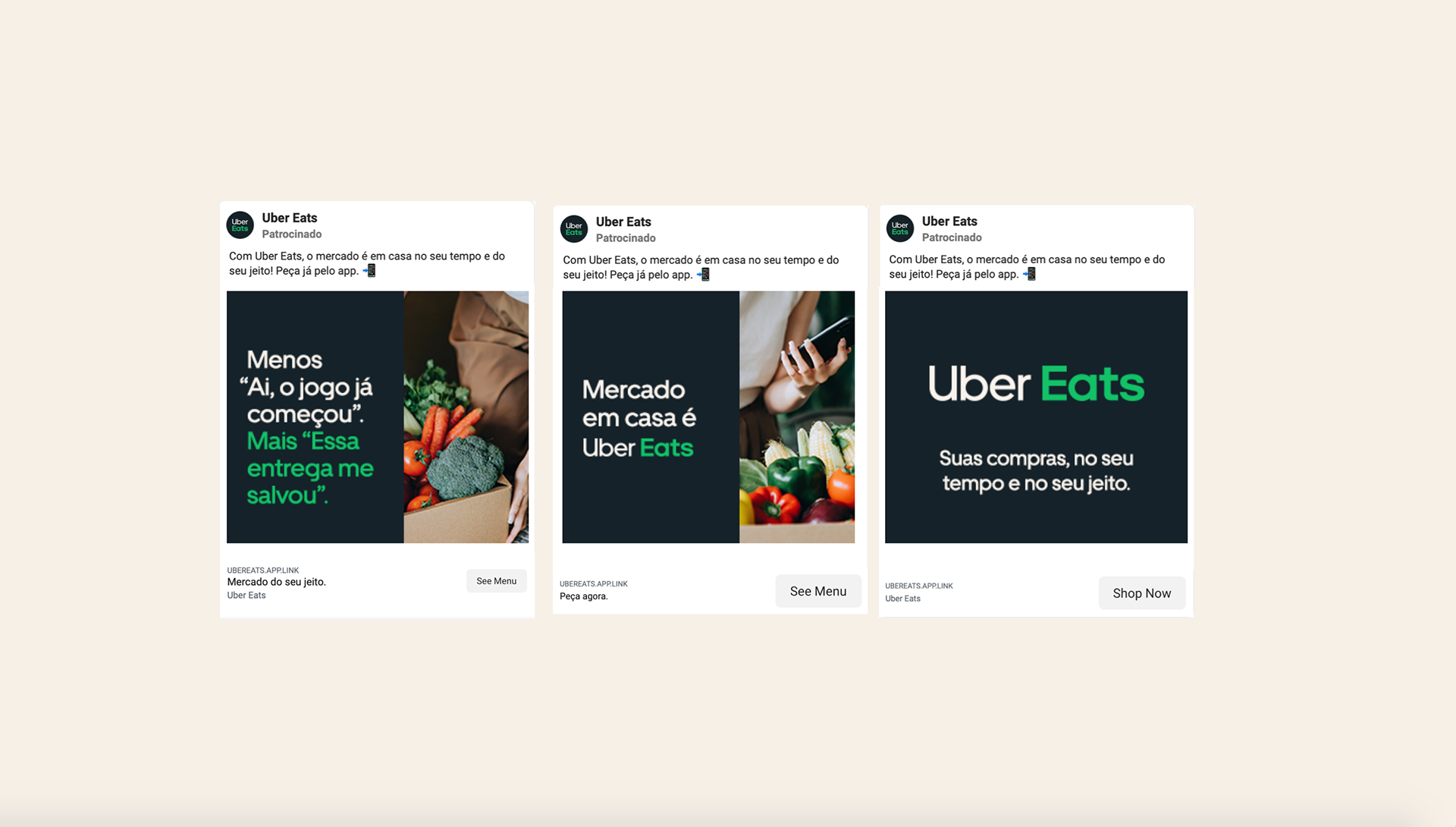Image resolution: width=1456 pixels, height=827 pixels.
Task: Click UBEREATS.APP.LINK in the first ad
Action: pyautogui.click(x=263, y=571)
